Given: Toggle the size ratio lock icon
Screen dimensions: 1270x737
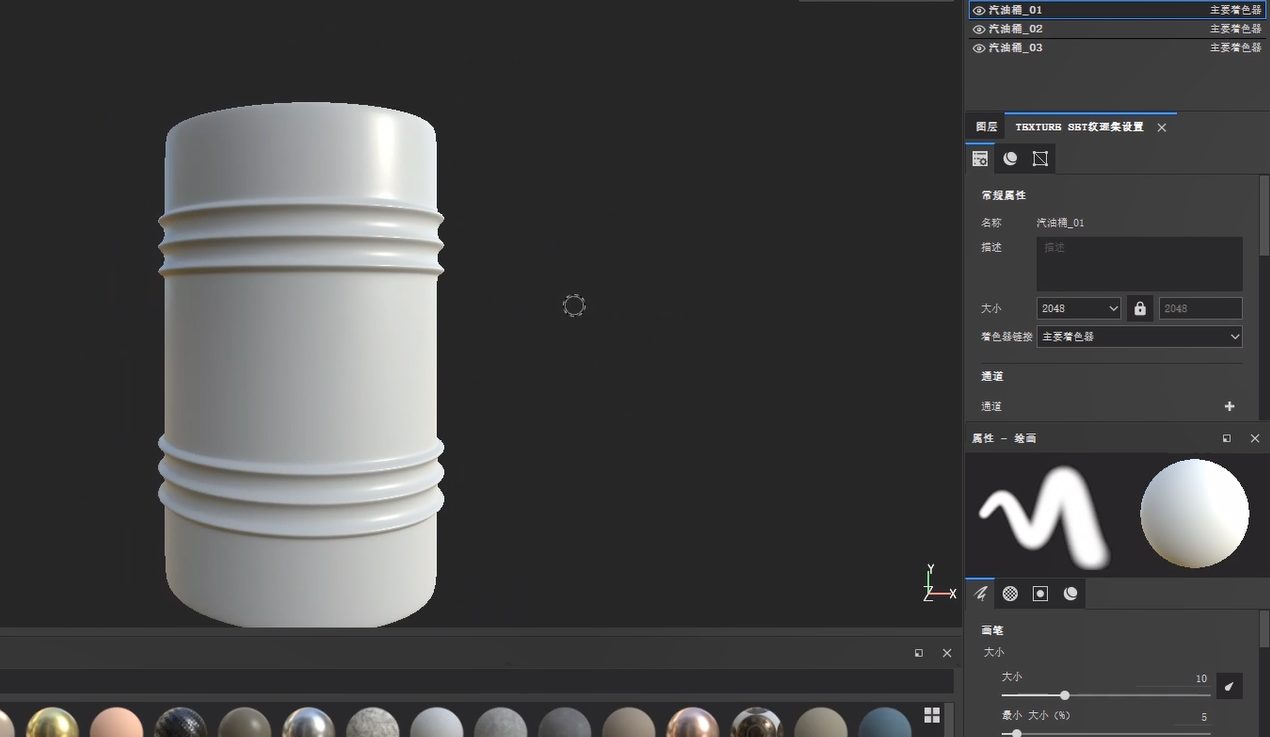Looking at the screenshot, I should [1140, 308].
